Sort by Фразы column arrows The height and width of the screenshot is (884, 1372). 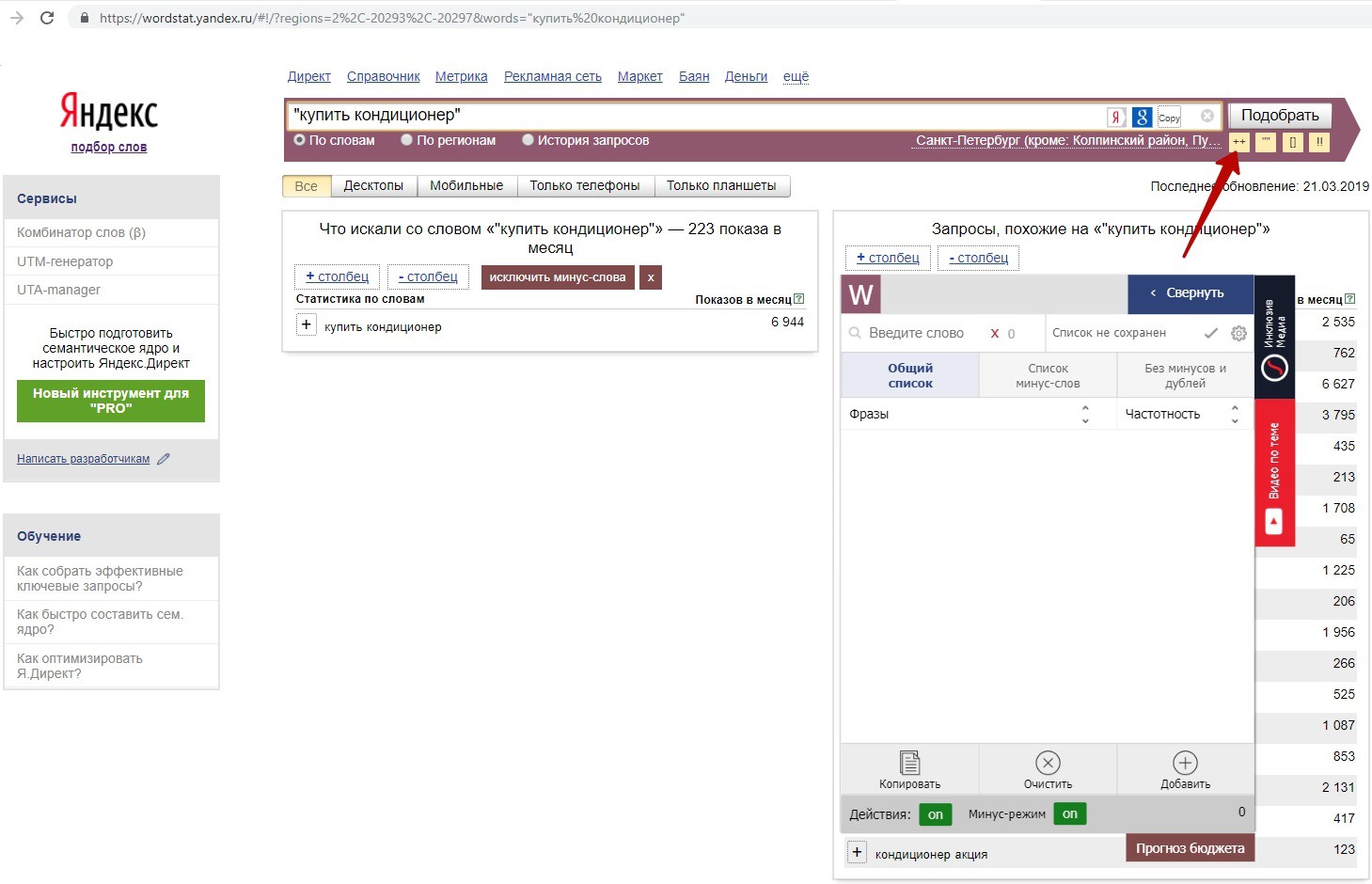[x=1085, y=414]
